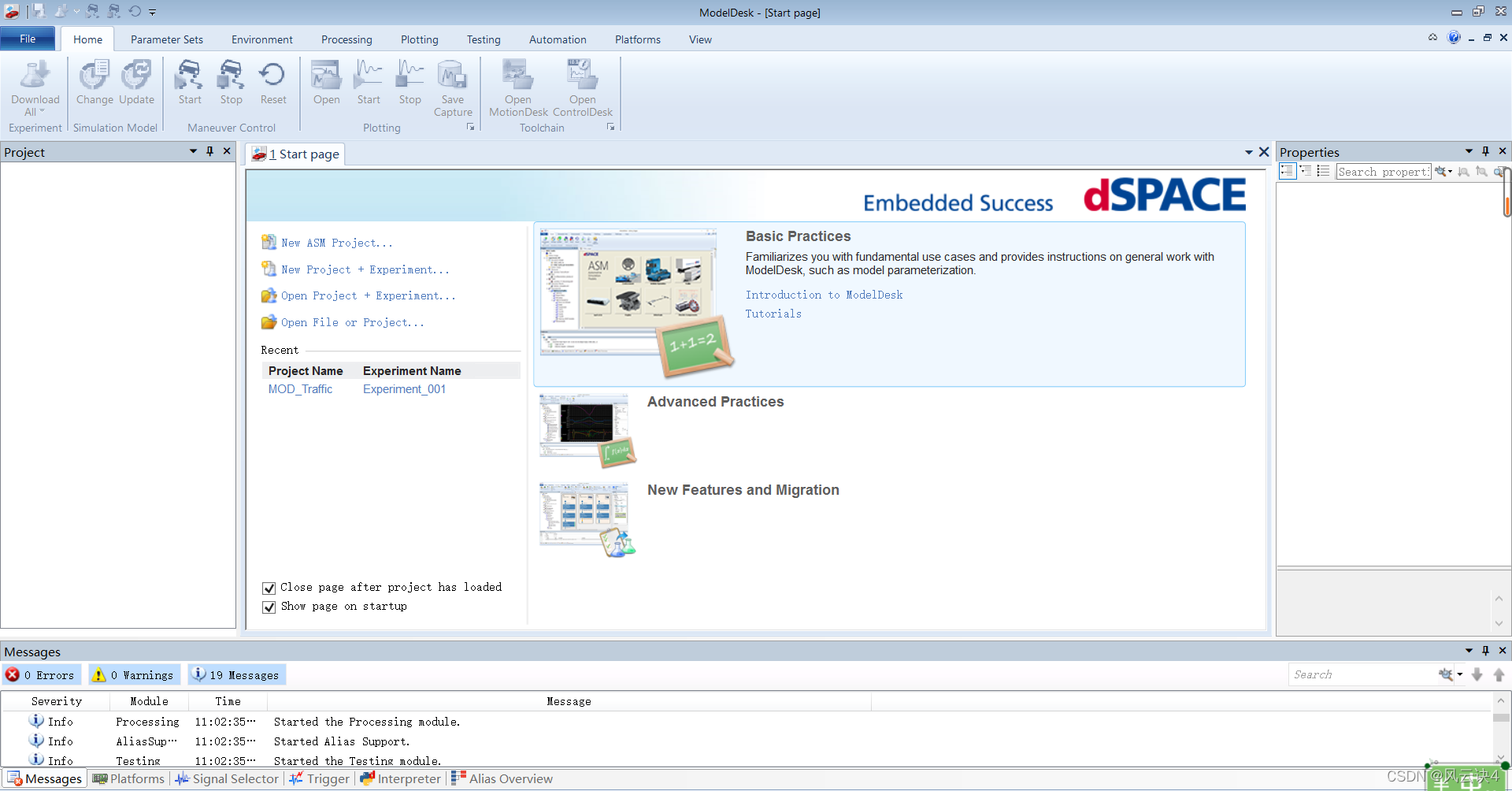This screenshot has height=791, width=1512.
Task: Click the ribbon minimize caret icon
Action: point(1432,38)
